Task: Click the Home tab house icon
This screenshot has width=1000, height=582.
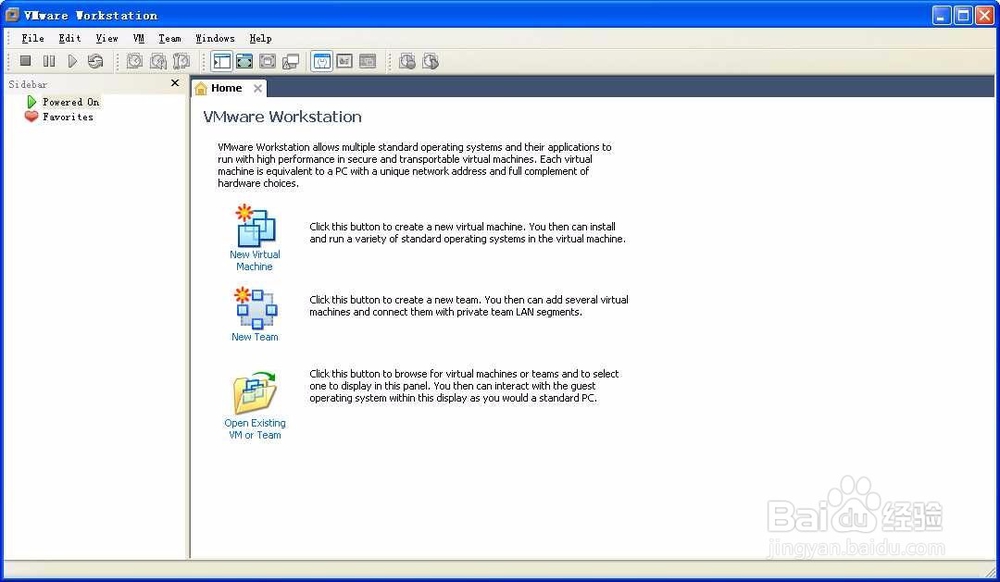Action: 201,89
